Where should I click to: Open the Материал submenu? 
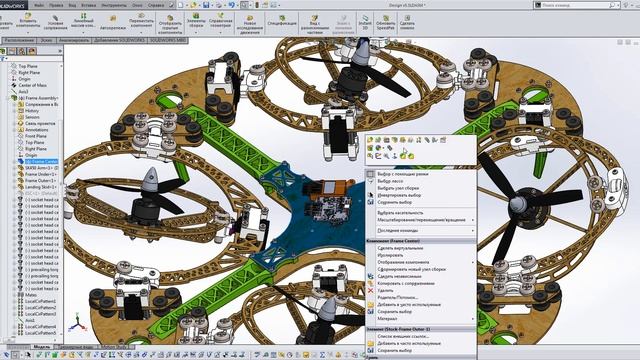(x=420, y=318)
